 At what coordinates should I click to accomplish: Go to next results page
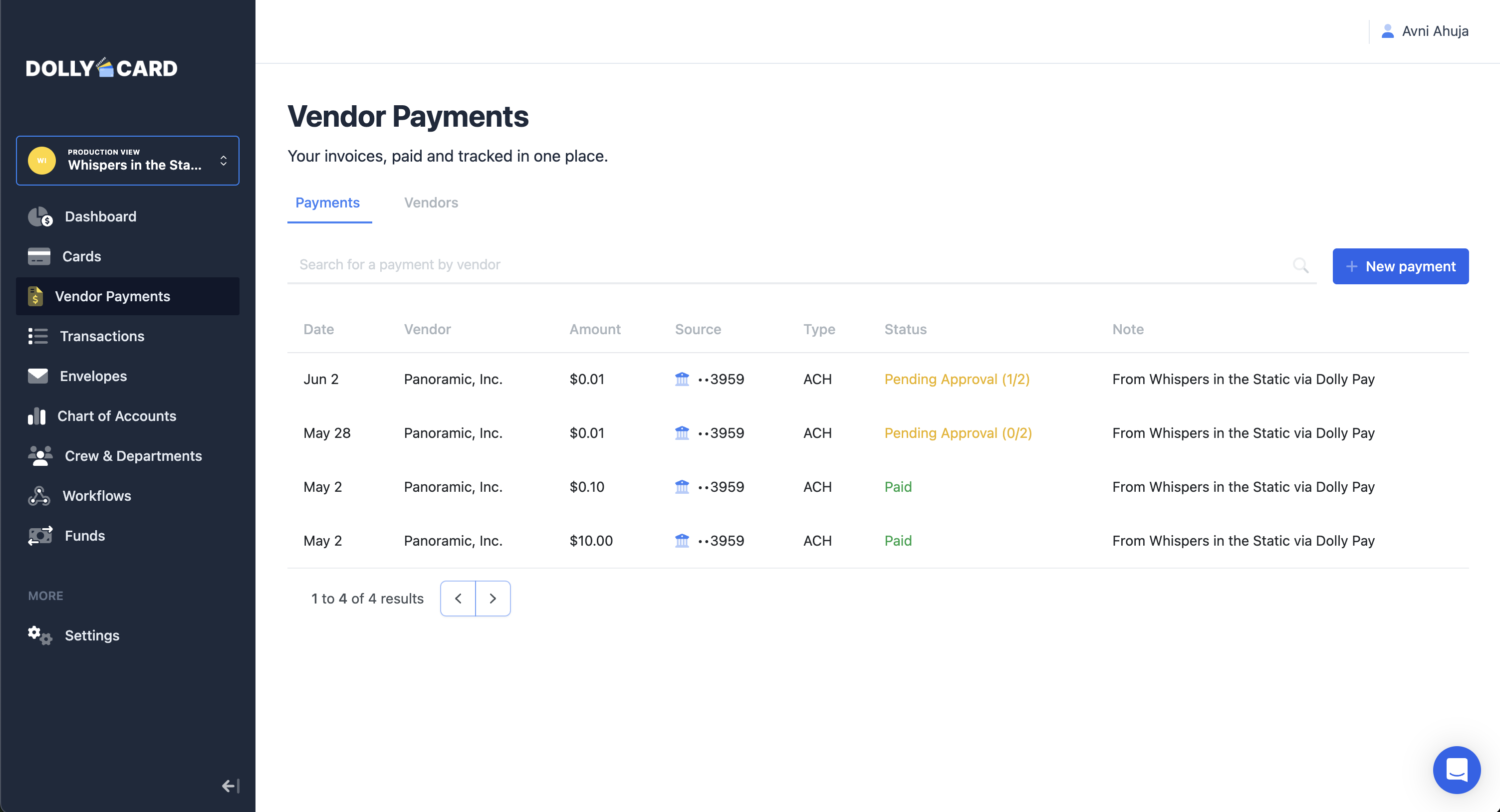493,599
